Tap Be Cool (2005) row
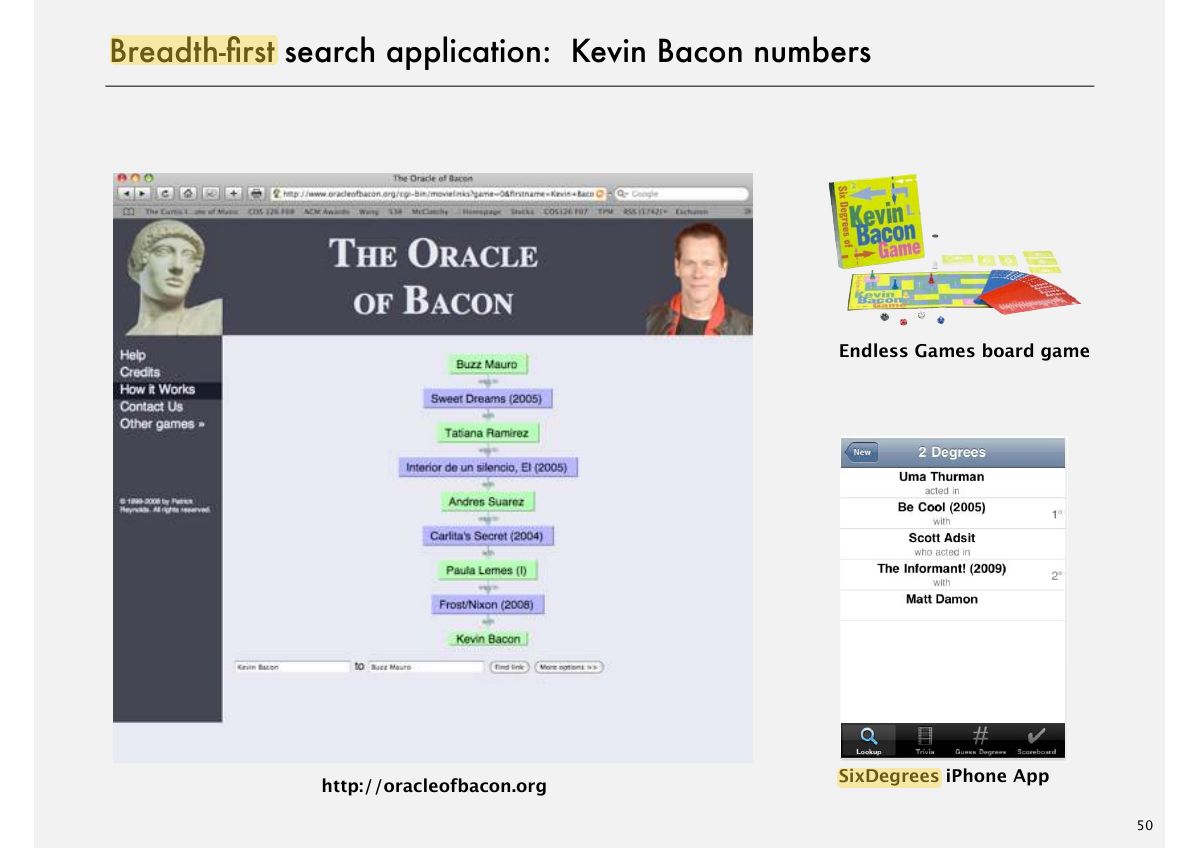 [x=952, y=513]
